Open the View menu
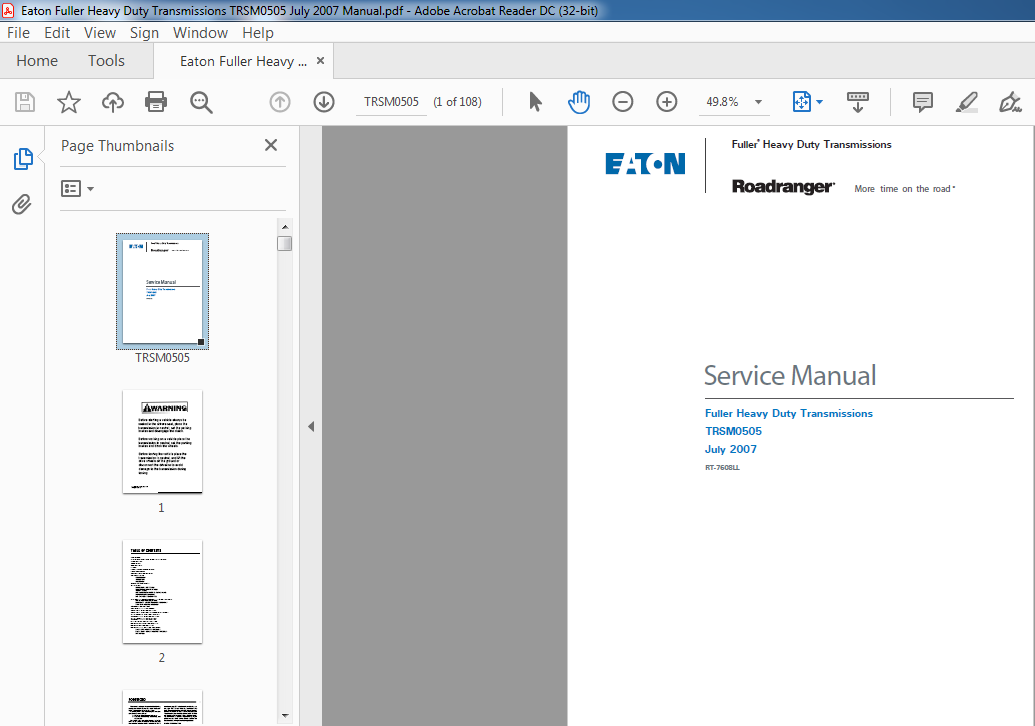1035x726 pixels. click(x=100, y=33)
